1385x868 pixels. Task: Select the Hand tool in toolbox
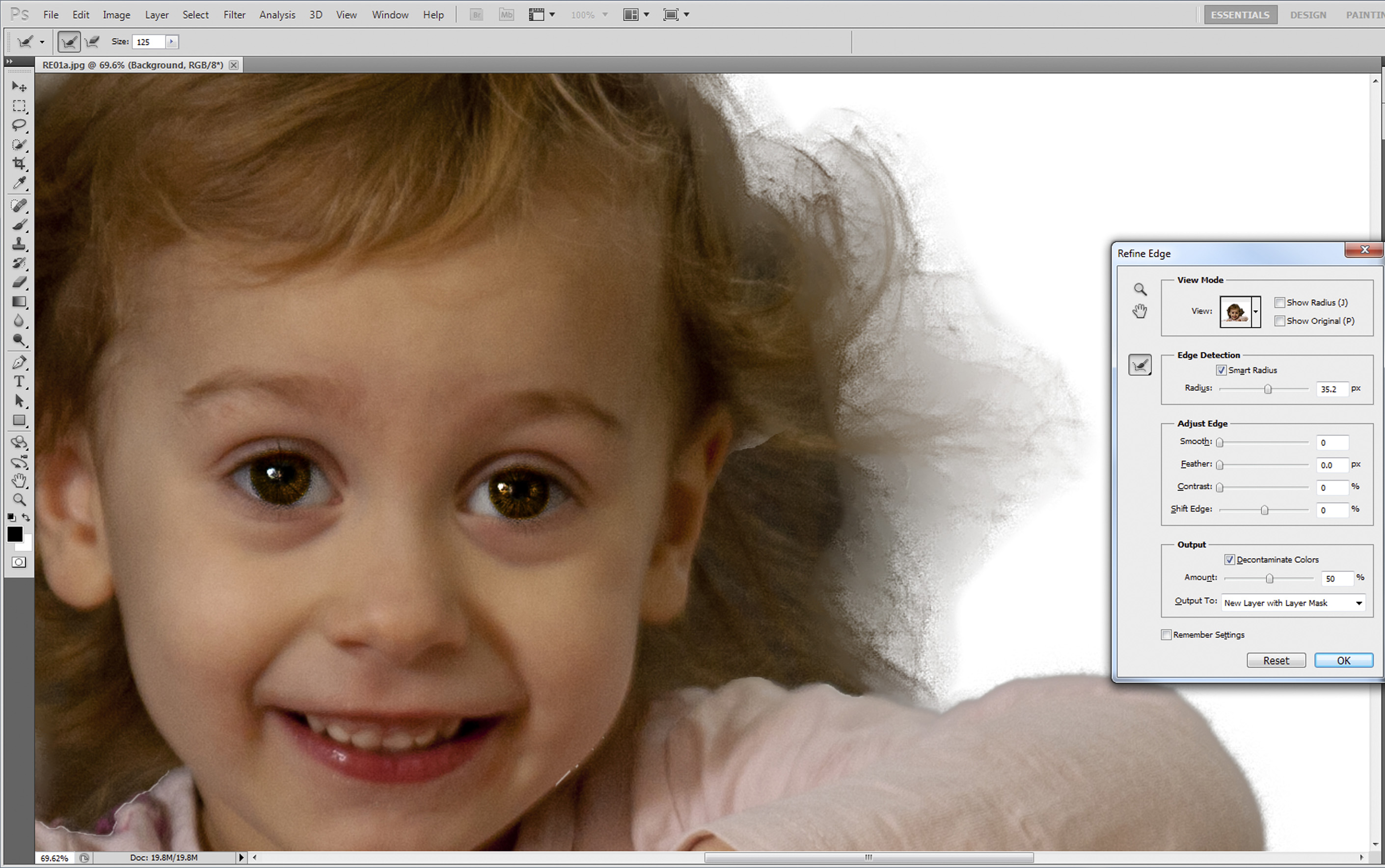20,481
